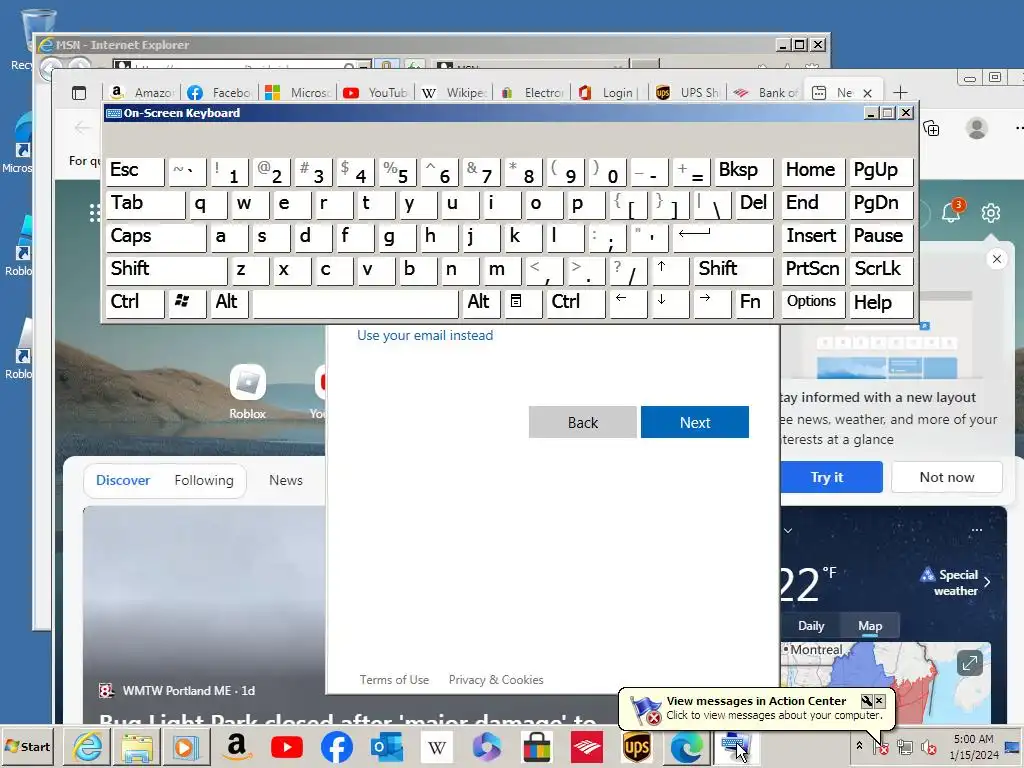Toggle the Caps key on keyboard
Screen dimensions: 1024x768
click(x=155, y=236)
